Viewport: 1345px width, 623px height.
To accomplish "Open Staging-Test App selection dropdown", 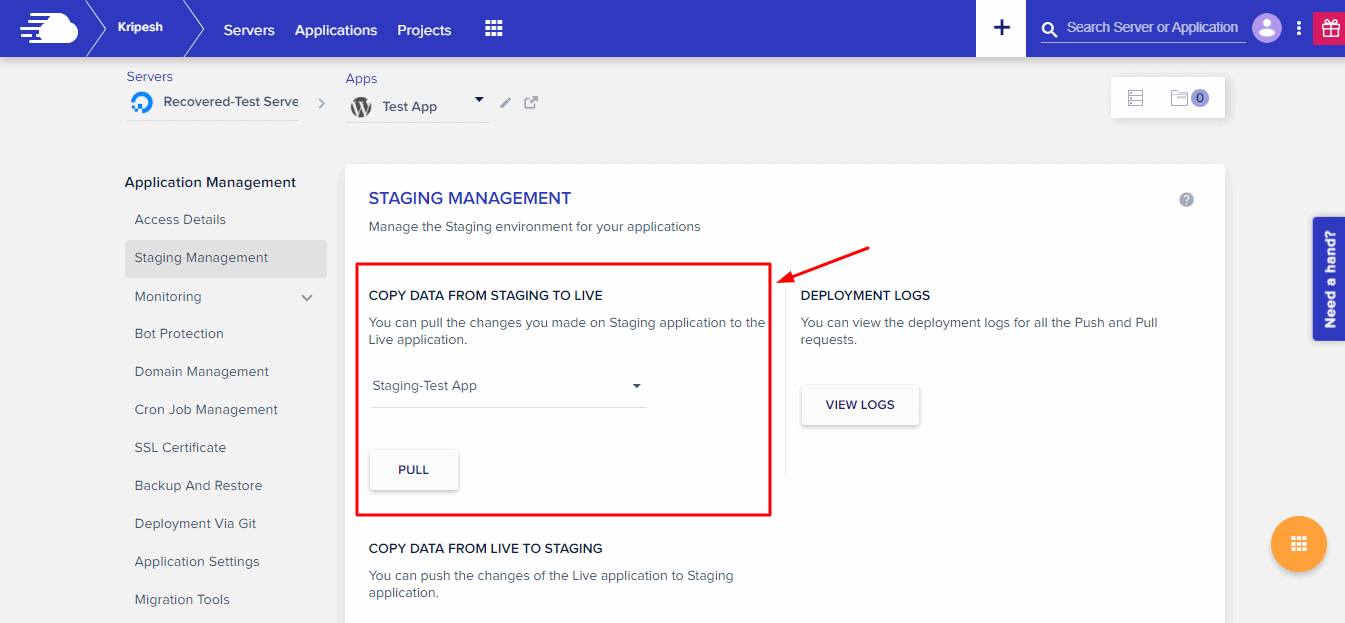I will pyautogui.click(x=636, y=386).
